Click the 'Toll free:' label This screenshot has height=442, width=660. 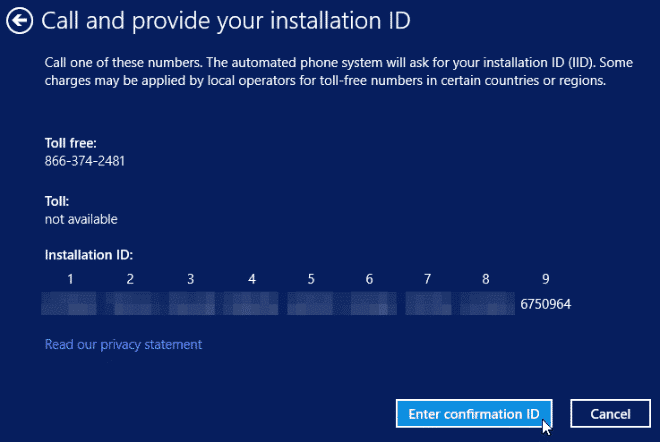point(71,143)
